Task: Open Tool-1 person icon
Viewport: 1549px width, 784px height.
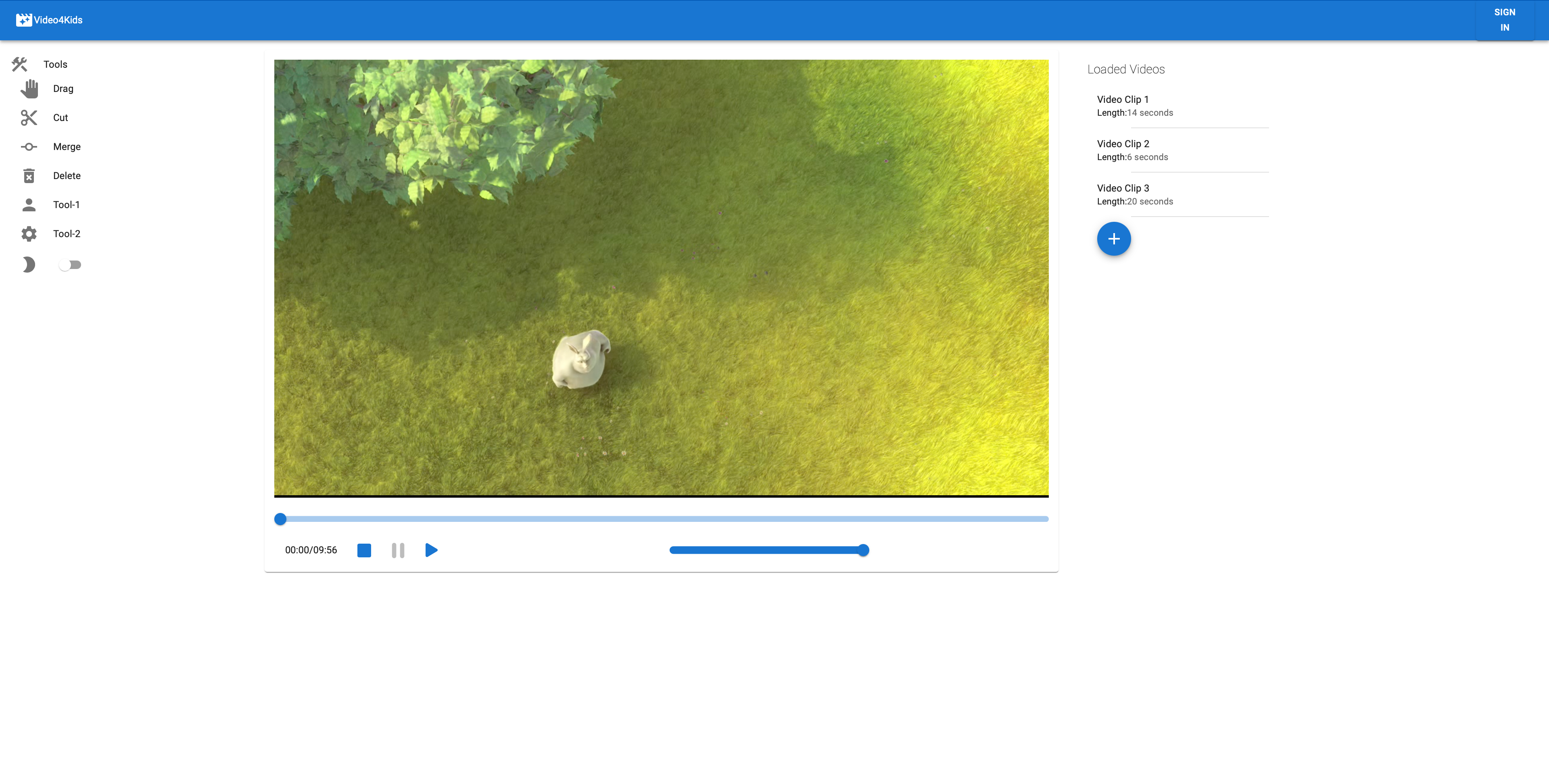Action: [29, 205]
